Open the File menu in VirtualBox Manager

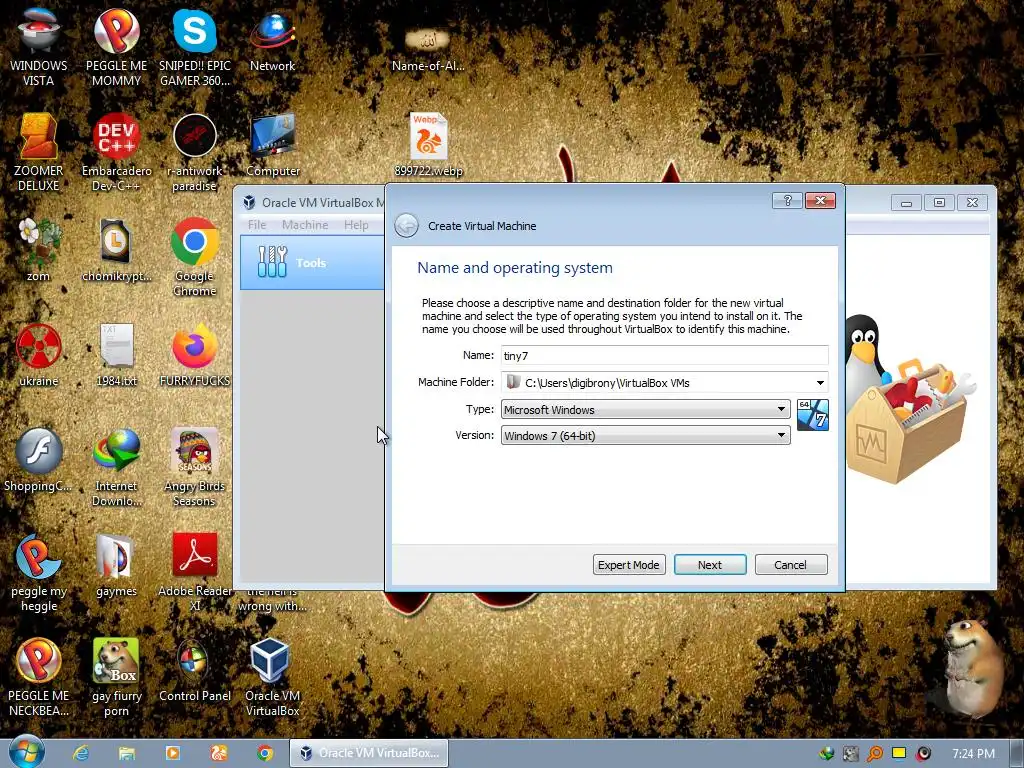click(x=257, y=225)
